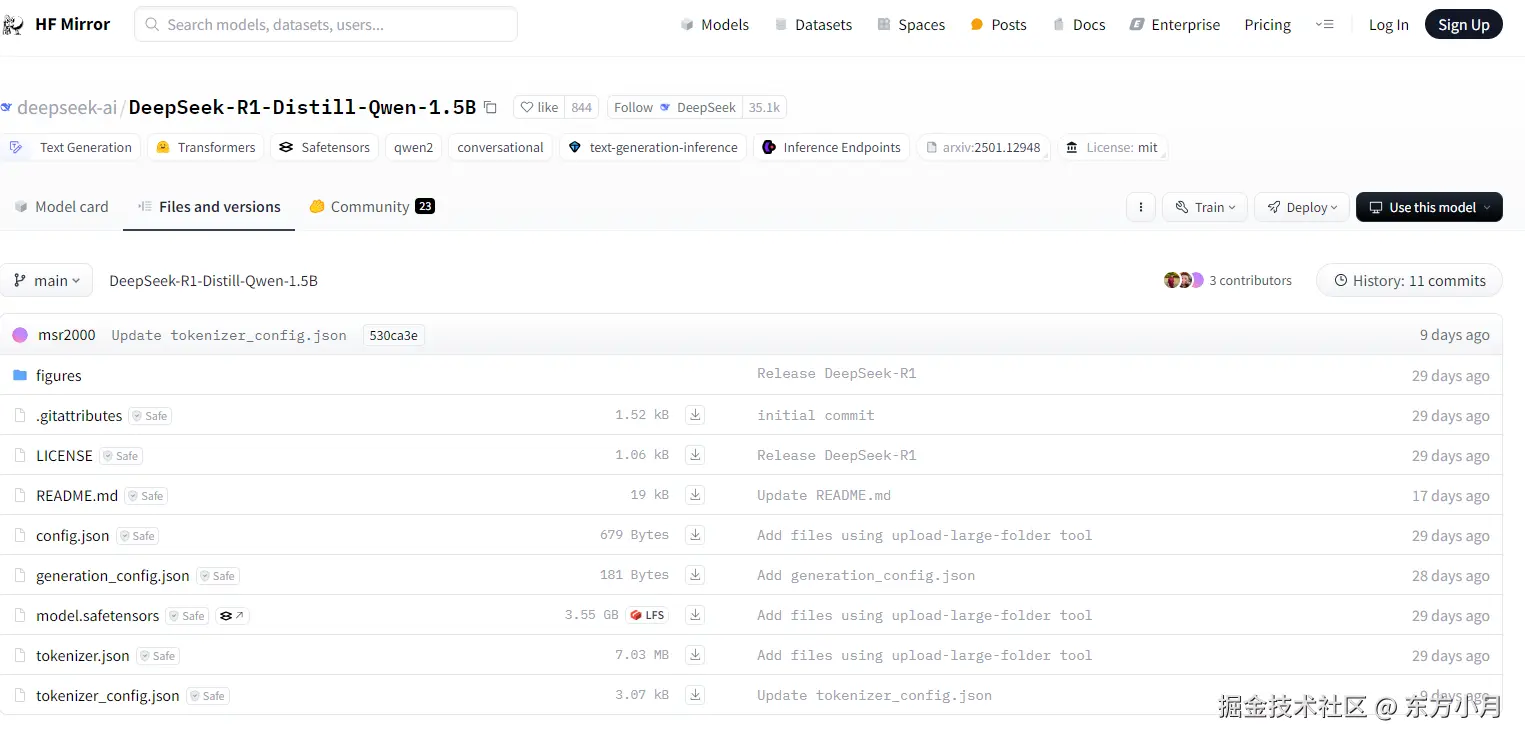Download the .gitattributes file
The height and width of the screenshot is (742, 1525).
pos(695,415)
